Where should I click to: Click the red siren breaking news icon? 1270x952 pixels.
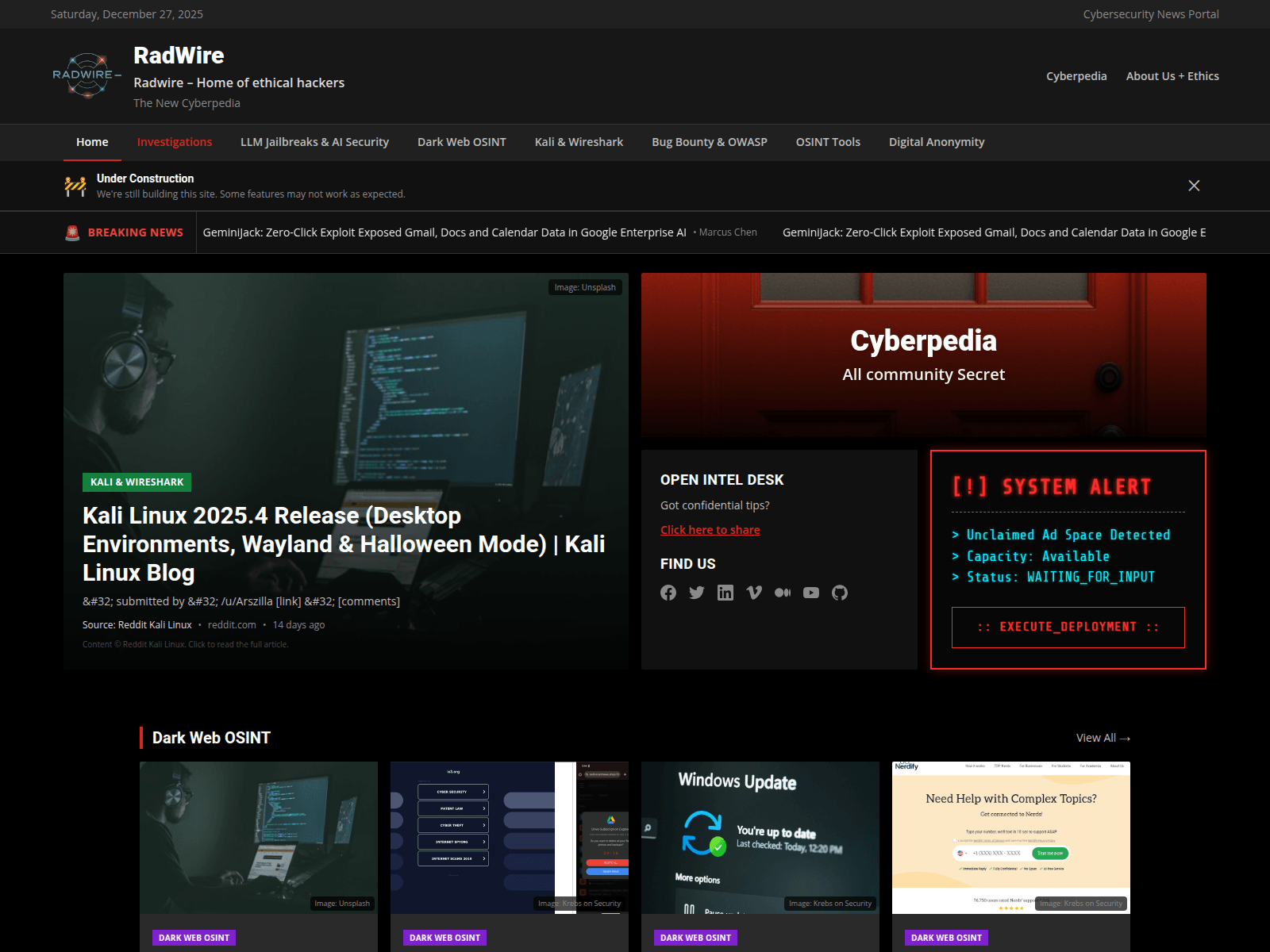(x=72, y=232)
